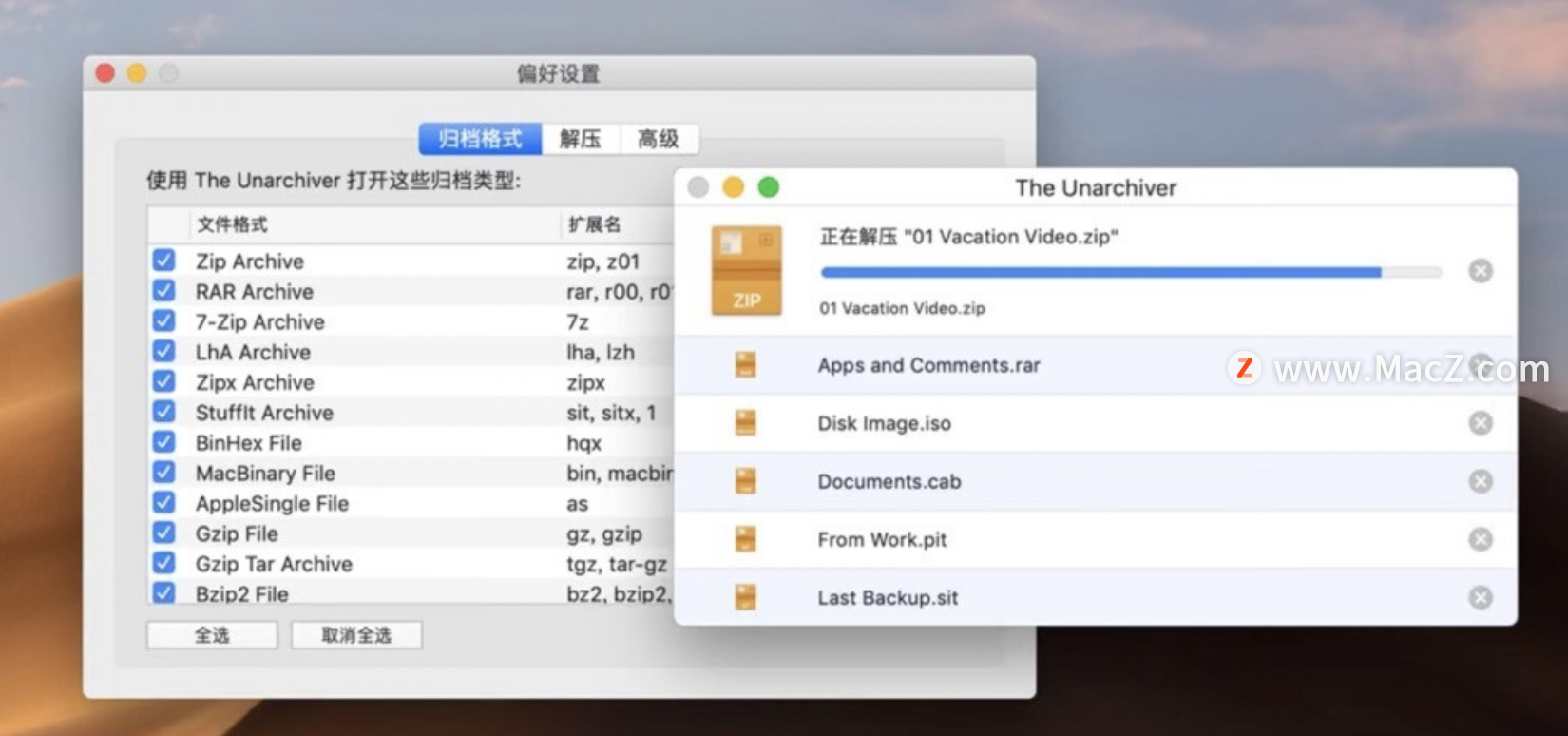Screen dimensions: 1568x736
Task: Toggle the LhA Archive checkbox
Action: pyautogui.click(x=164, y=351)
